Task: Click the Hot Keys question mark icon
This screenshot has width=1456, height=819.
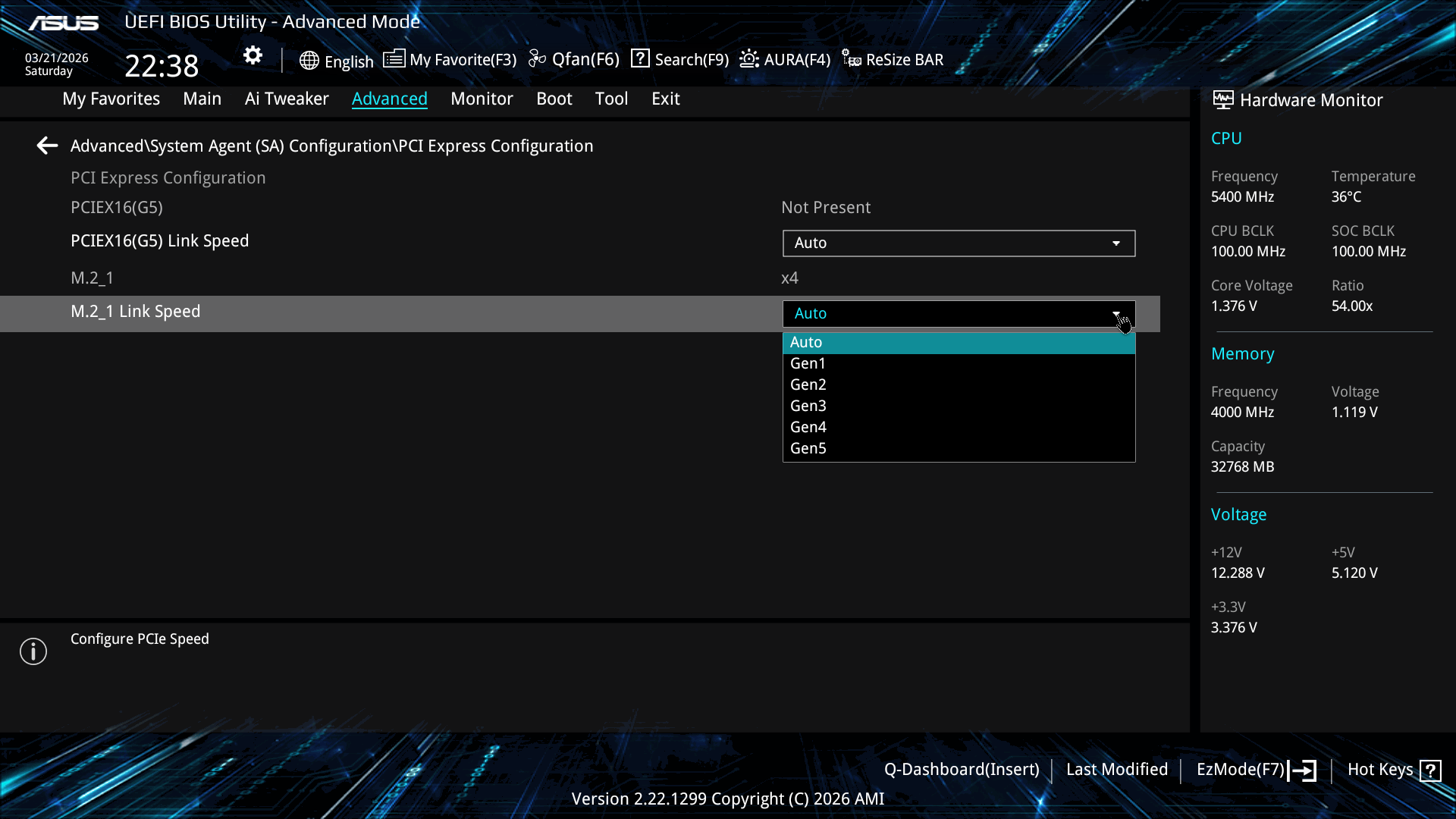Action: tap(1430, 770)
